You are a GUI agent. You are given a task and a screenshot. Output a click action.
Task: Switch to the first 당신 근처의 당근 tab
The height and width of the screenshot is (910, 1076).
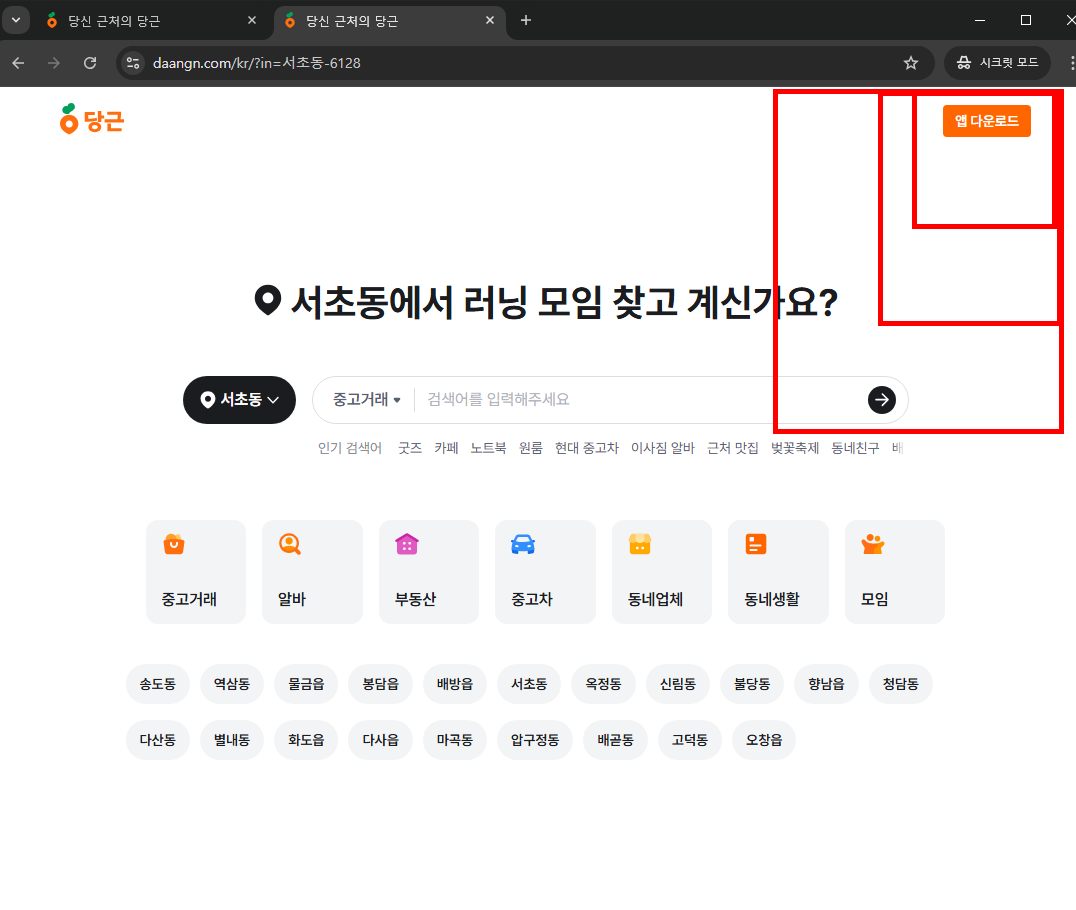click(150, 20)
